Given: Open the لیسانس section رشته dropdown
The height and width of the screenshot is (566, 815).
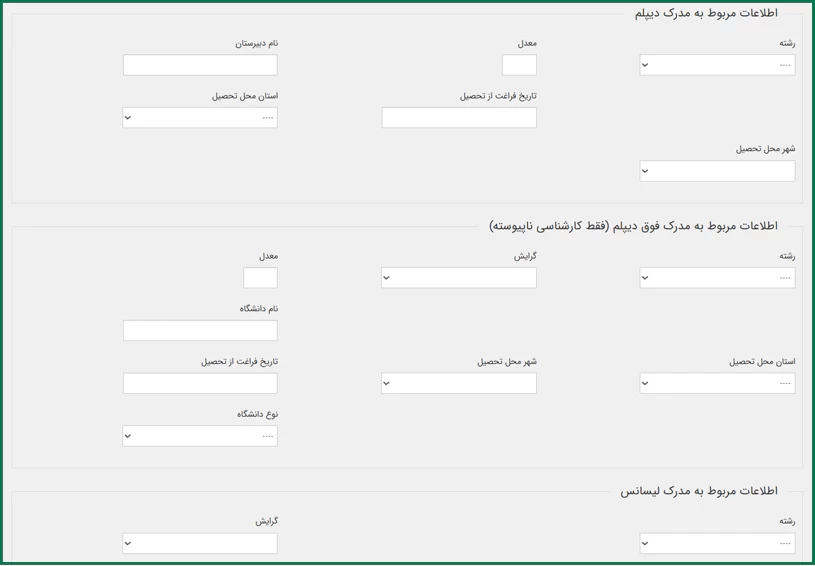Looking at the screenshot, I should click(x=717, y=543).
